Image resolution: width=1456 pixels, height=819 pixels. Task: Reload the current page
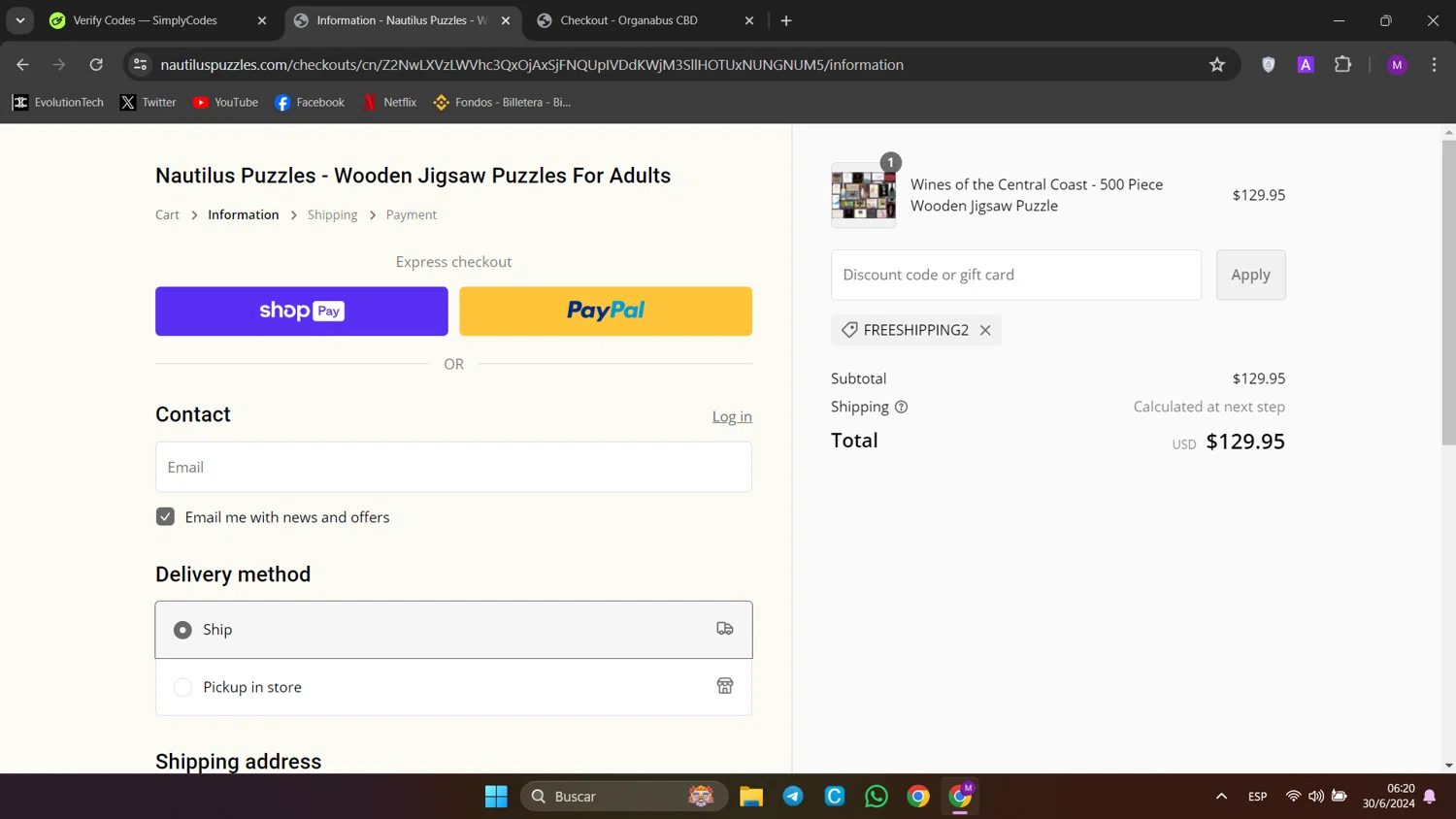(x=96, y=65)
